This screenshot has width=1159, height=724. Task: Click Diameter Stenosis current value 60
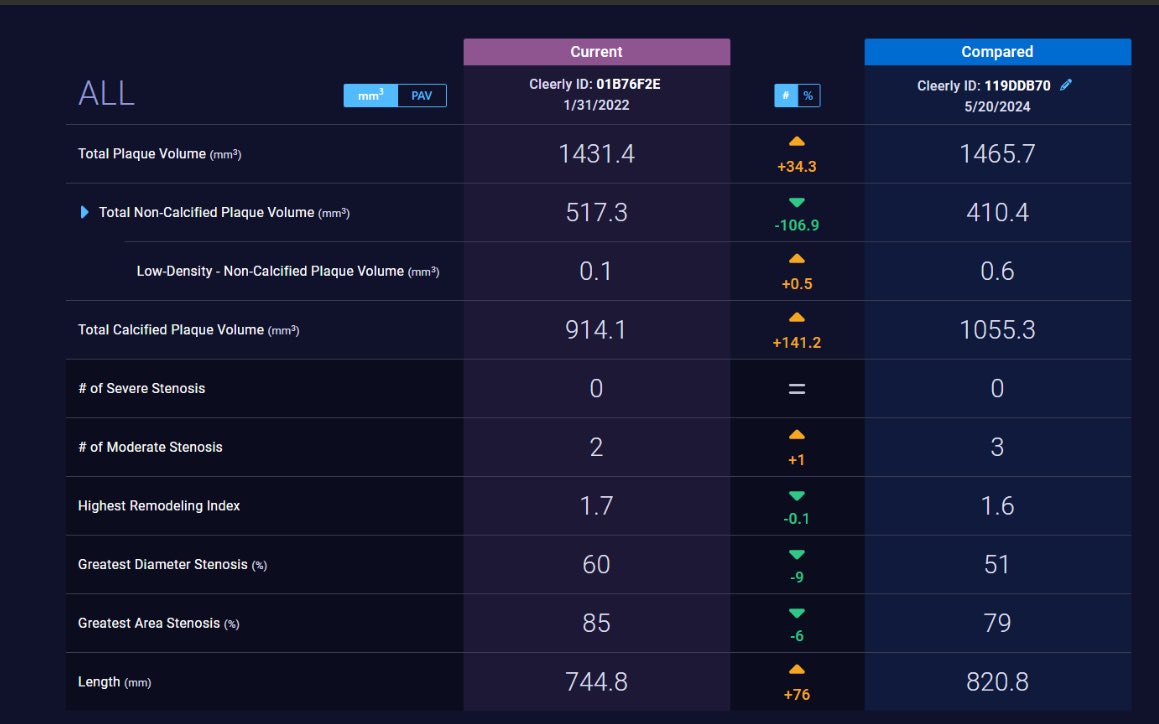(x=597, y=564)
